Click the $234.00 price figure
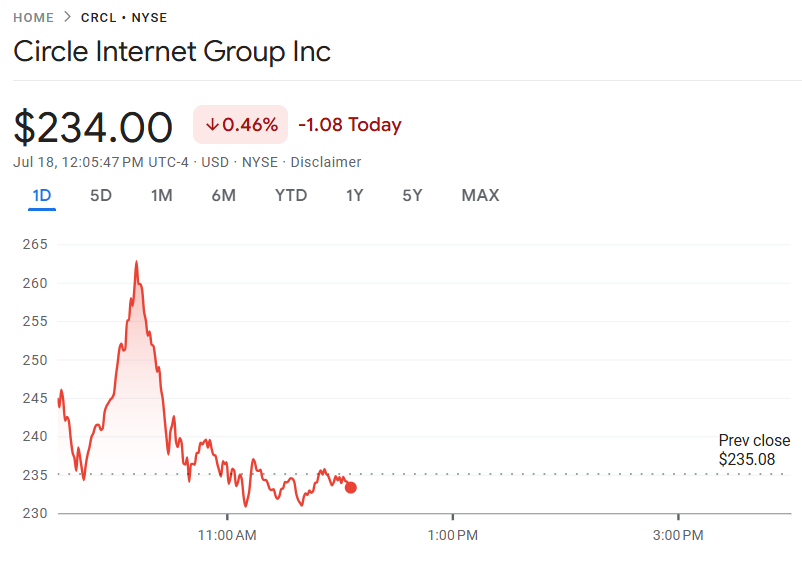Screen dimensions: 802x565 pyautogui.click(x=94, y=128)
